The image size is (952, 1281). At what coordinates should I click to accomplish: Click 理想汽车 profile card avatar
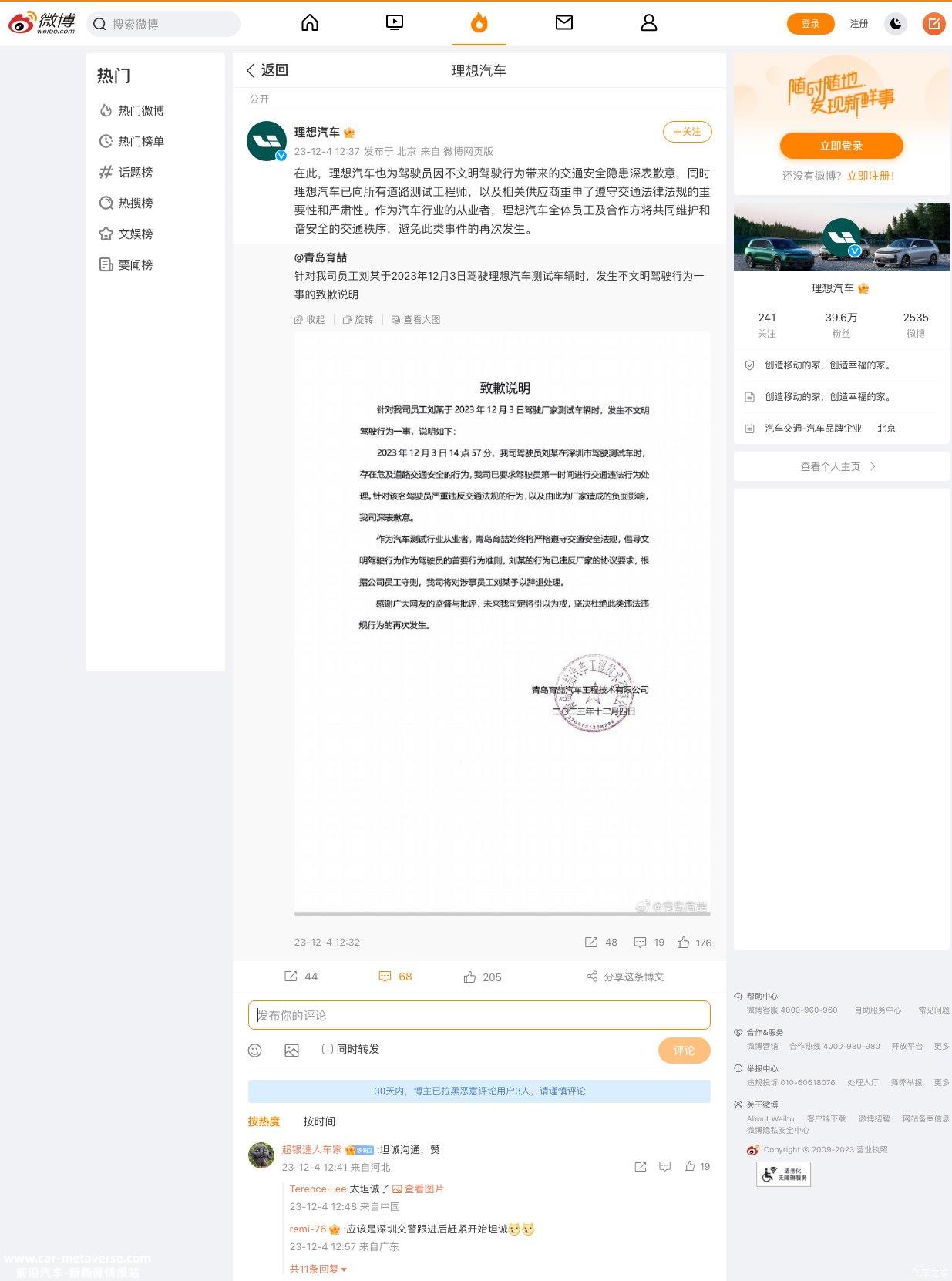point(842,238)
